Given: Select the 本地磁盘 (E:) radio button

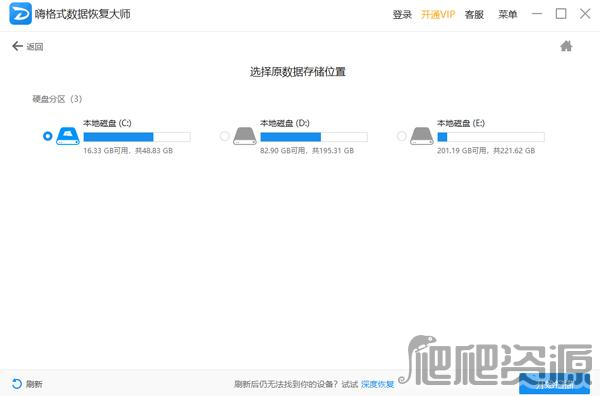Looking at the screenshot, I should pos(401,136).
